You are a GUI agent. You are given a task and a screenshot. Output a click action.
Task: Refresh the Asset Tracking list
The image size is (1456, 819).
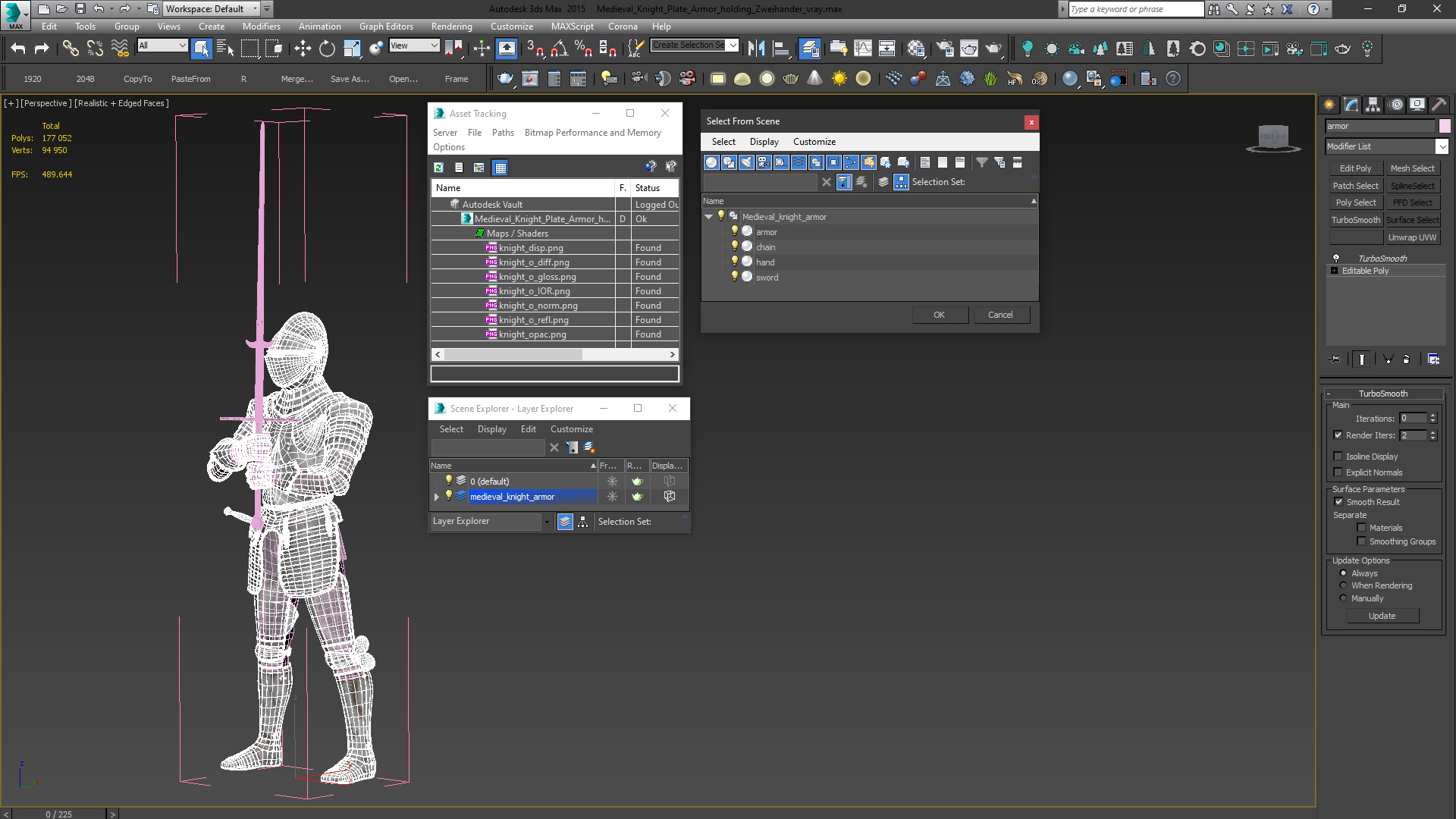(x=438, y=168)
